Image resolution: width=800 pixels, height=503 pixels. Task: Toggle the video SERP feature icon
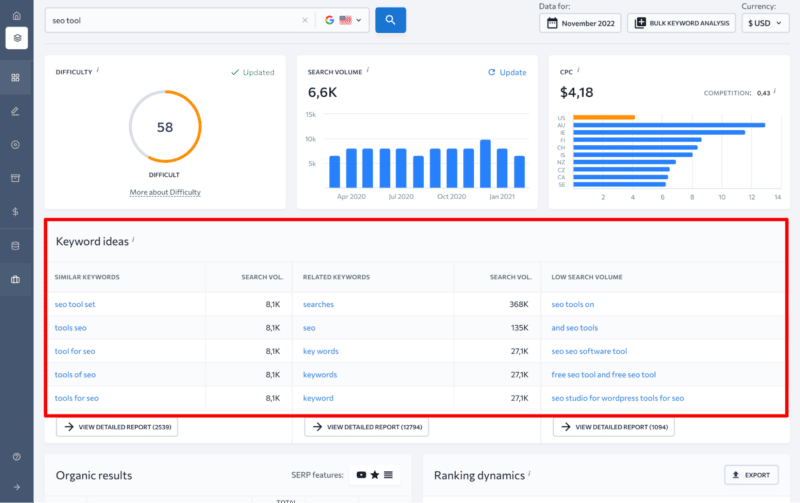[361, 474]
